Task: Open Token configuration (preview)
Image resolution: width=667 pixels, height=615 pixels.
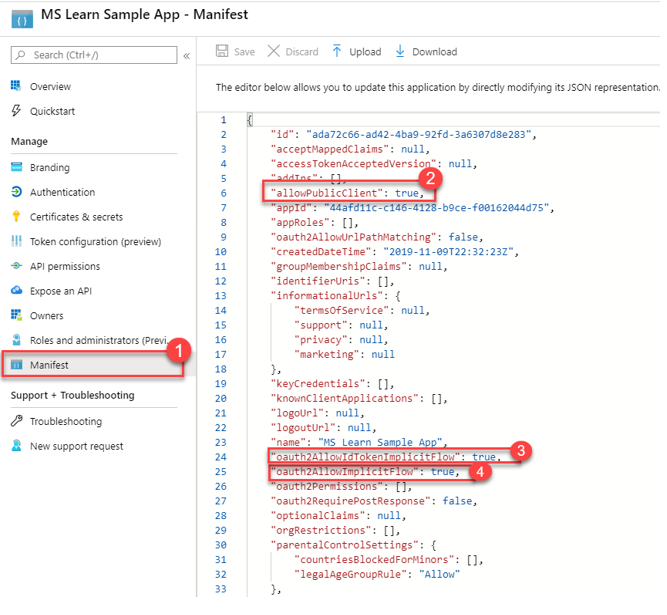Action: click(95, 242)
